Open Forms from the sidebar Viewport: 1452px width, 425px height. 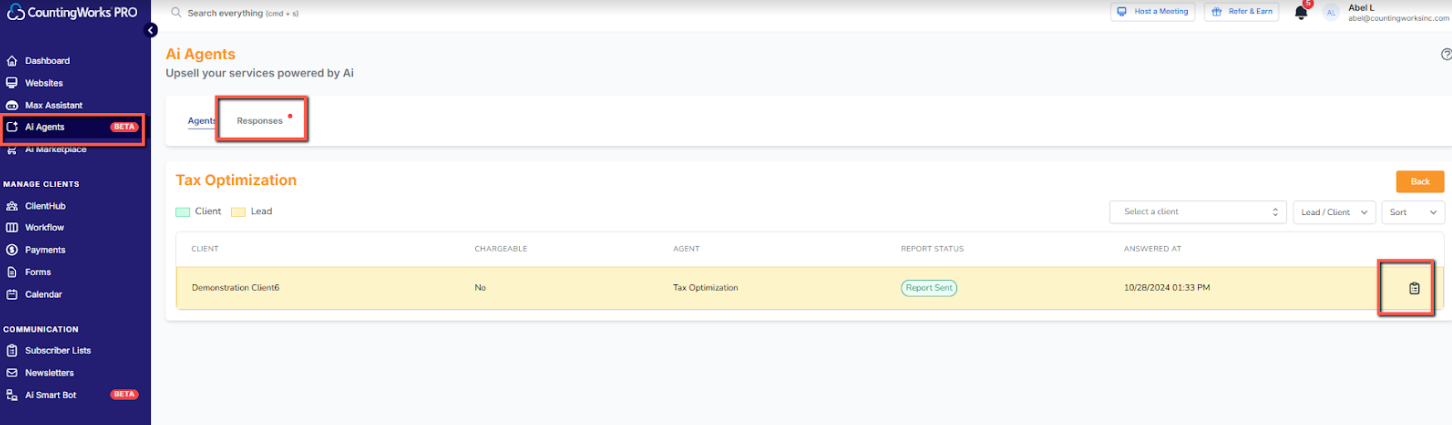click(x=38, y=272)
